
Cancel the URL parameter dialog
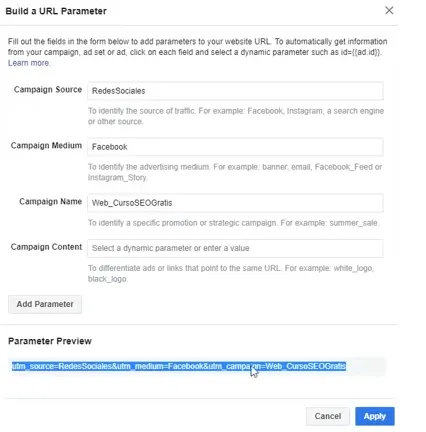tap(328, 416)
